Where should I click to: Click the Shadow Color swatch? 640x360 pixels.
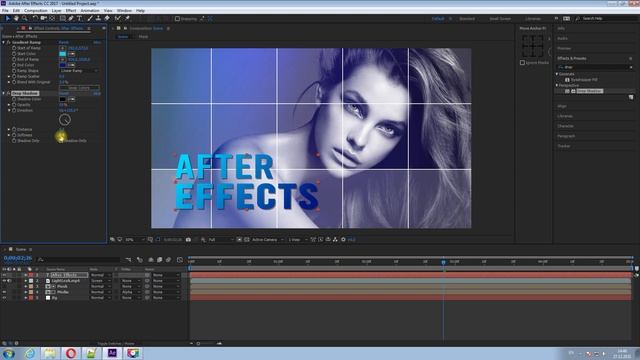(62, 99)
